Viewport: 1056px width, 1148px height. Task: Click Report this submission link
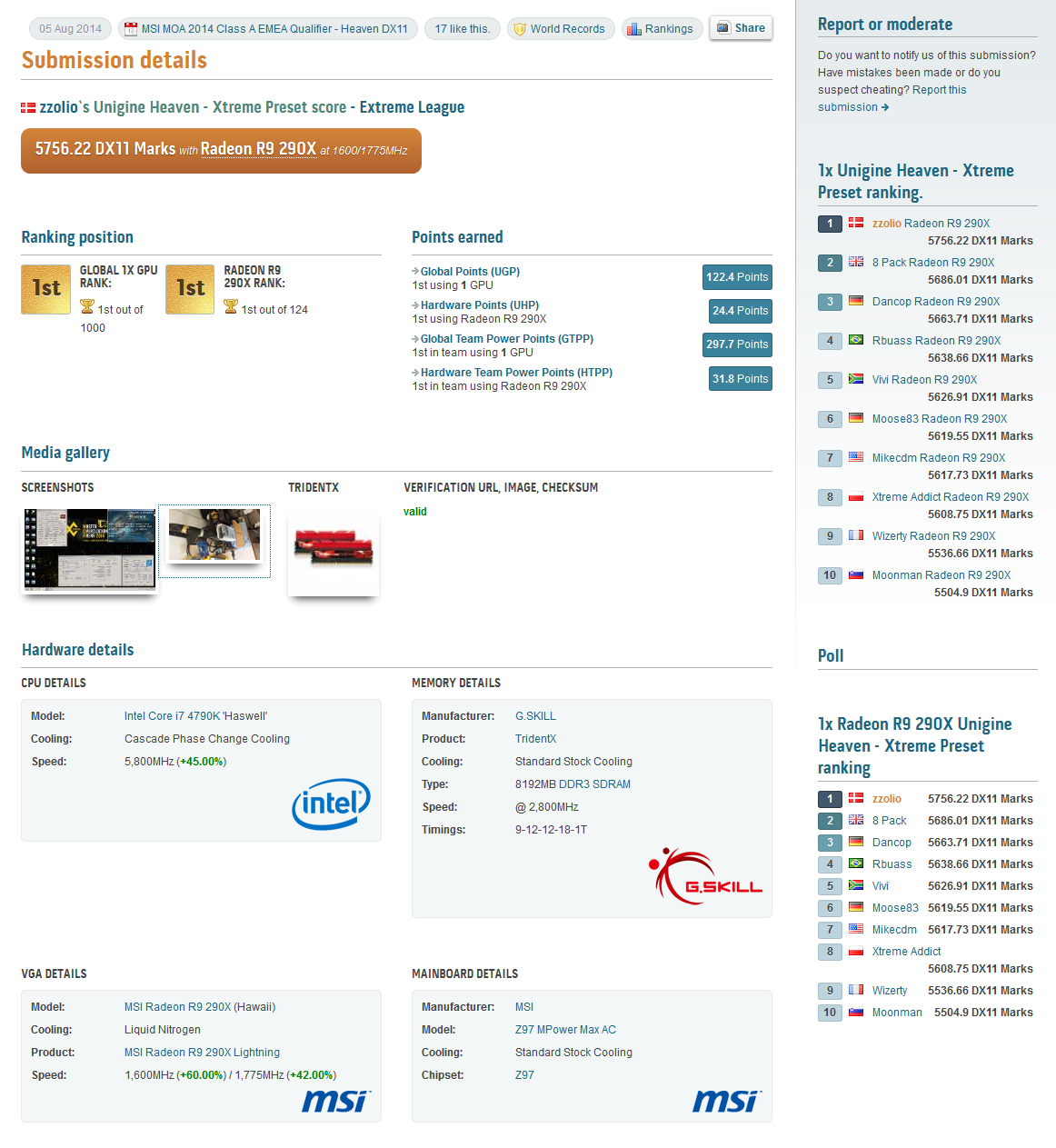[892, 98]
